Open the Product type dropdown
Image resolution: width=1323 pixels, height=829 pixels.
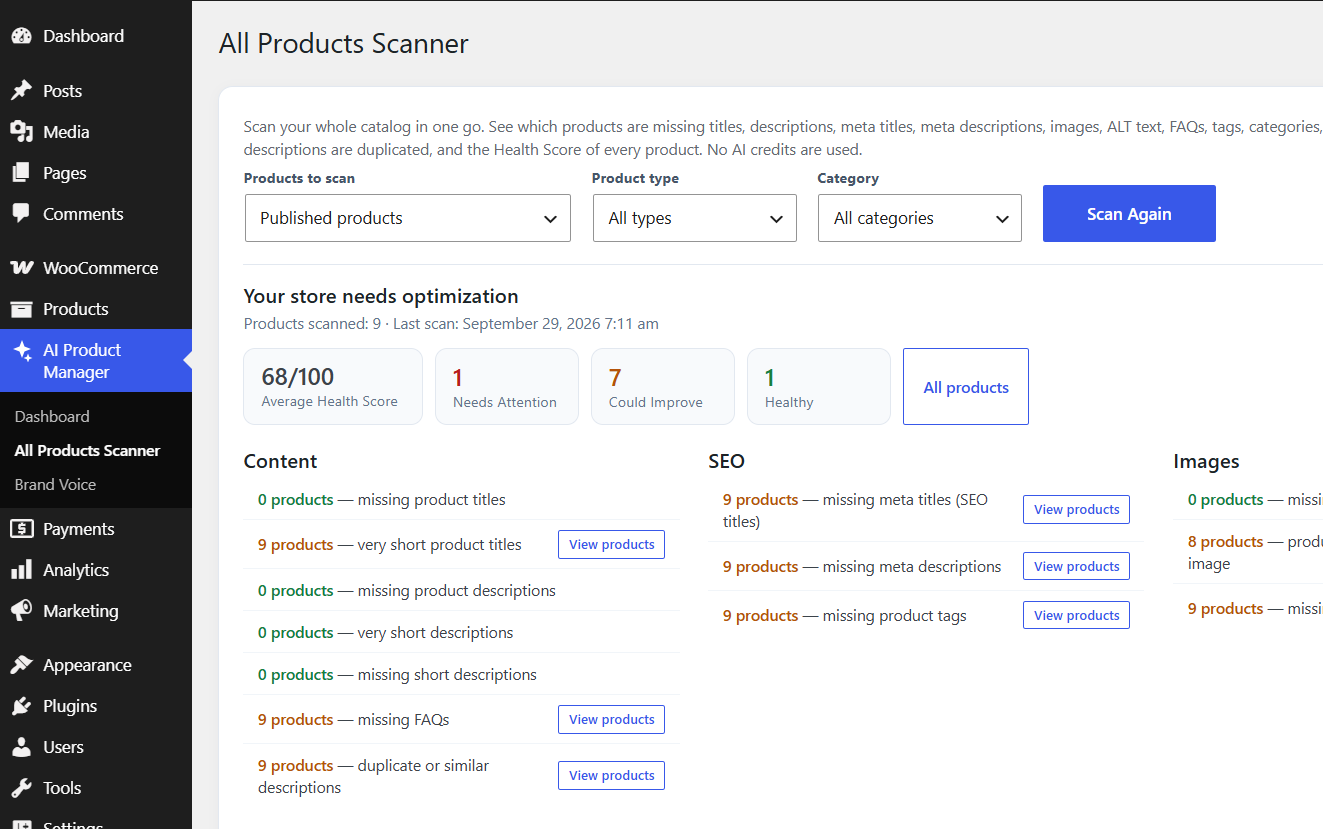coord(695,218)
